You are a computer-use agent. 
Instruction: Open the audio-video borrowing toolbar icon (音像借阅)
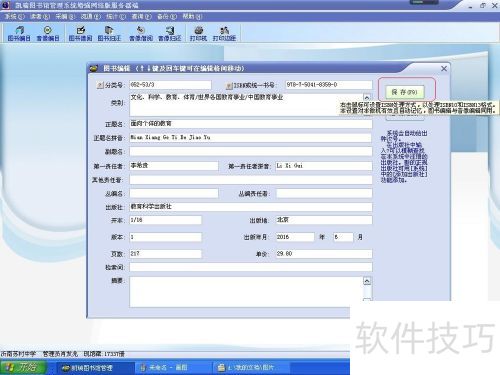tap(141, 34)
